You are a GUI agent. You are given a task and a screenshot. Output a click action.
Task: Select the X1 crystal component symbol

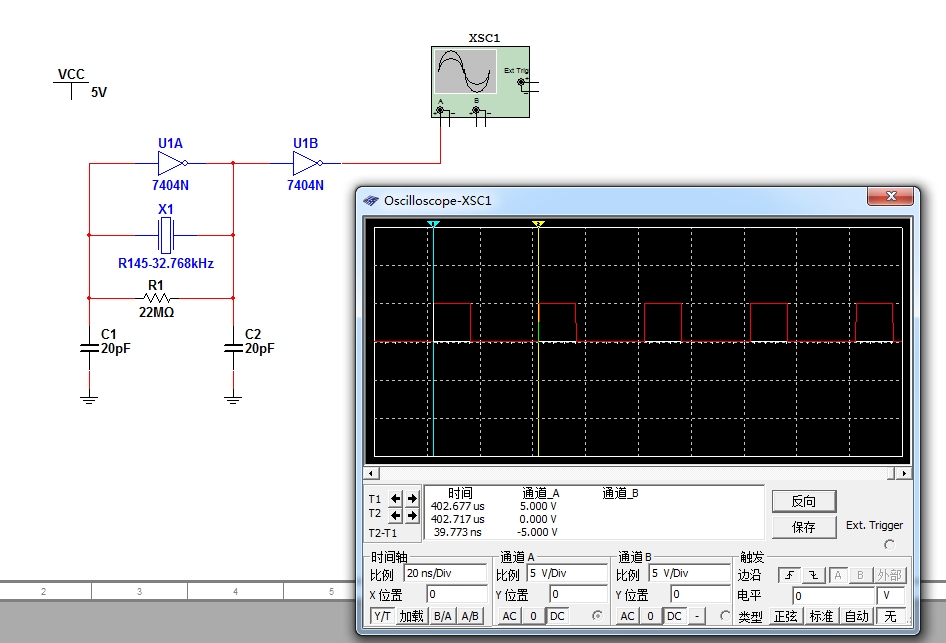click(x=166, y=237)
